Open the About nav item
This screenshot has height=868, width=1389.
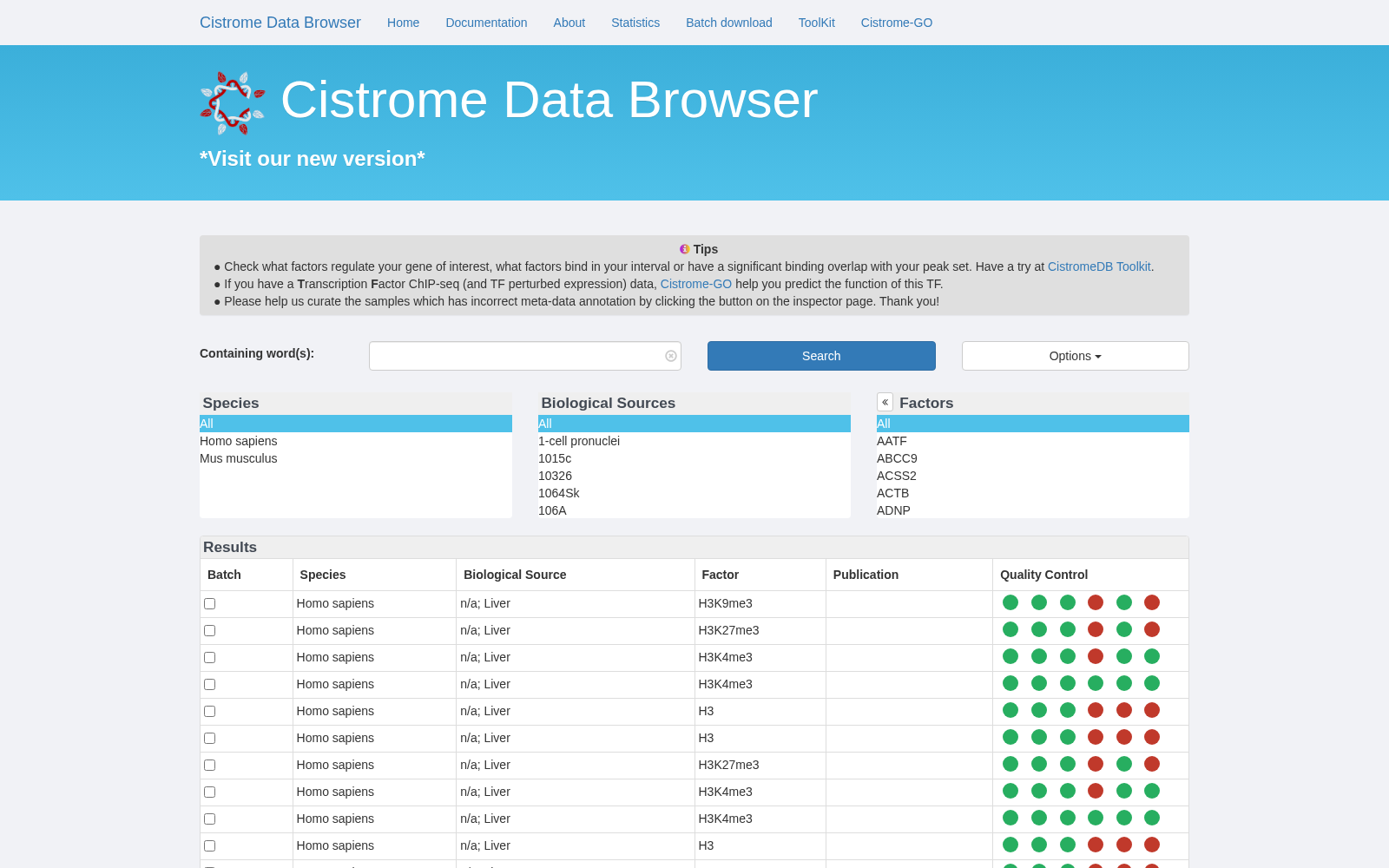click(569, 23)
